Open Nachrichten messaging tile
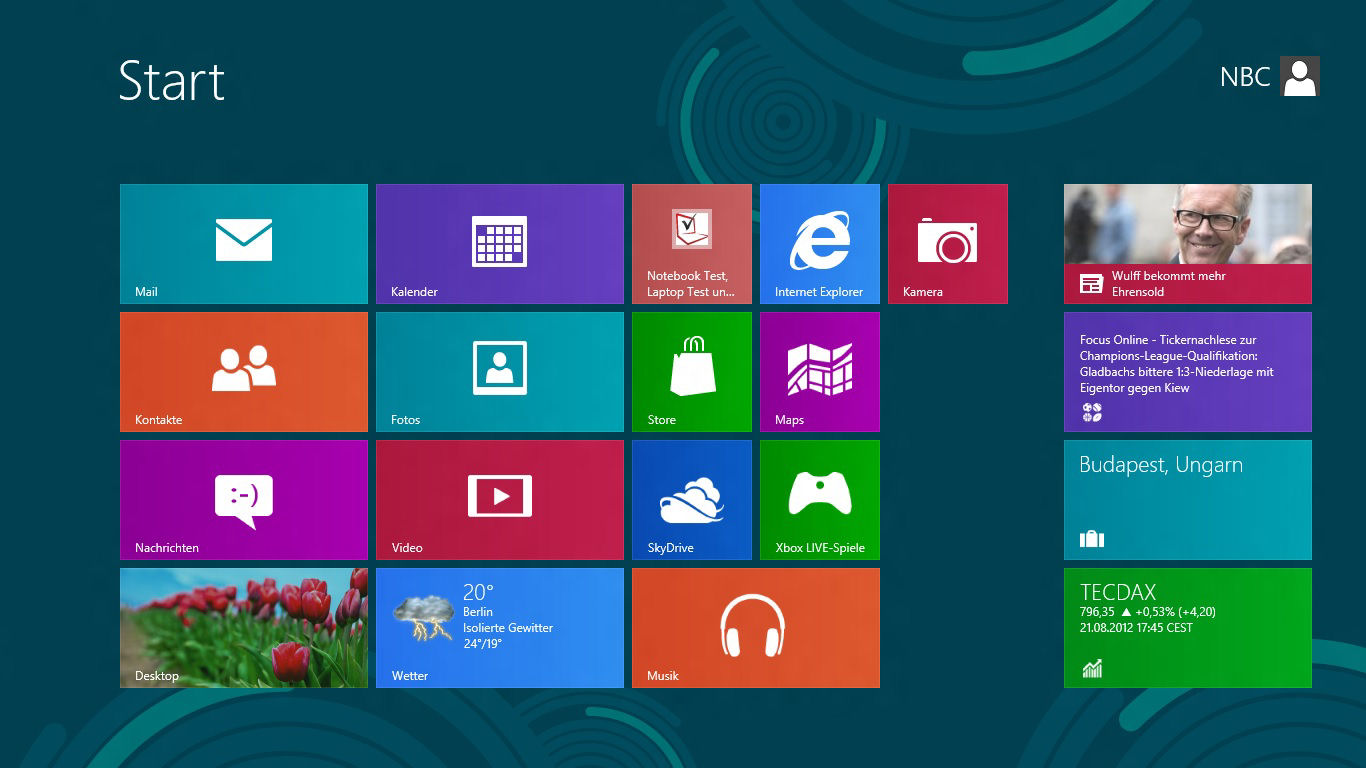The image size is (1366, 768). (243, 499)
